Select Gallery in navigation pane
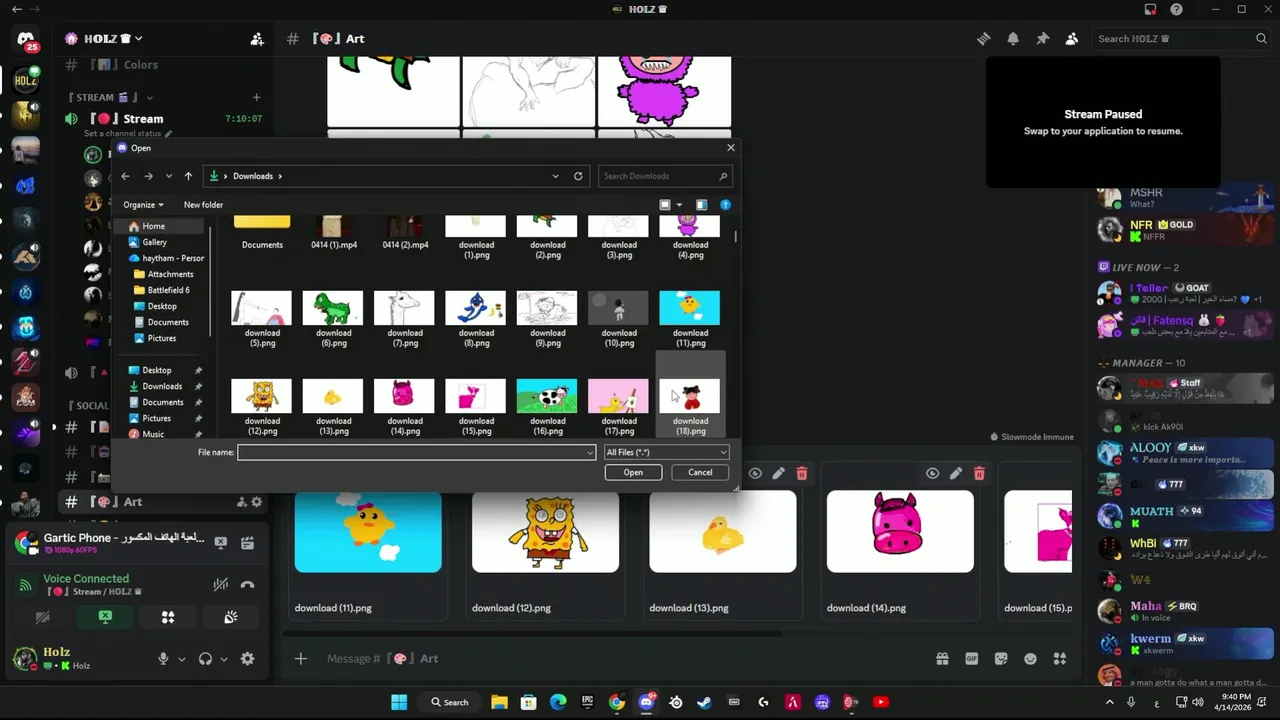 click(x=154, y=242)
